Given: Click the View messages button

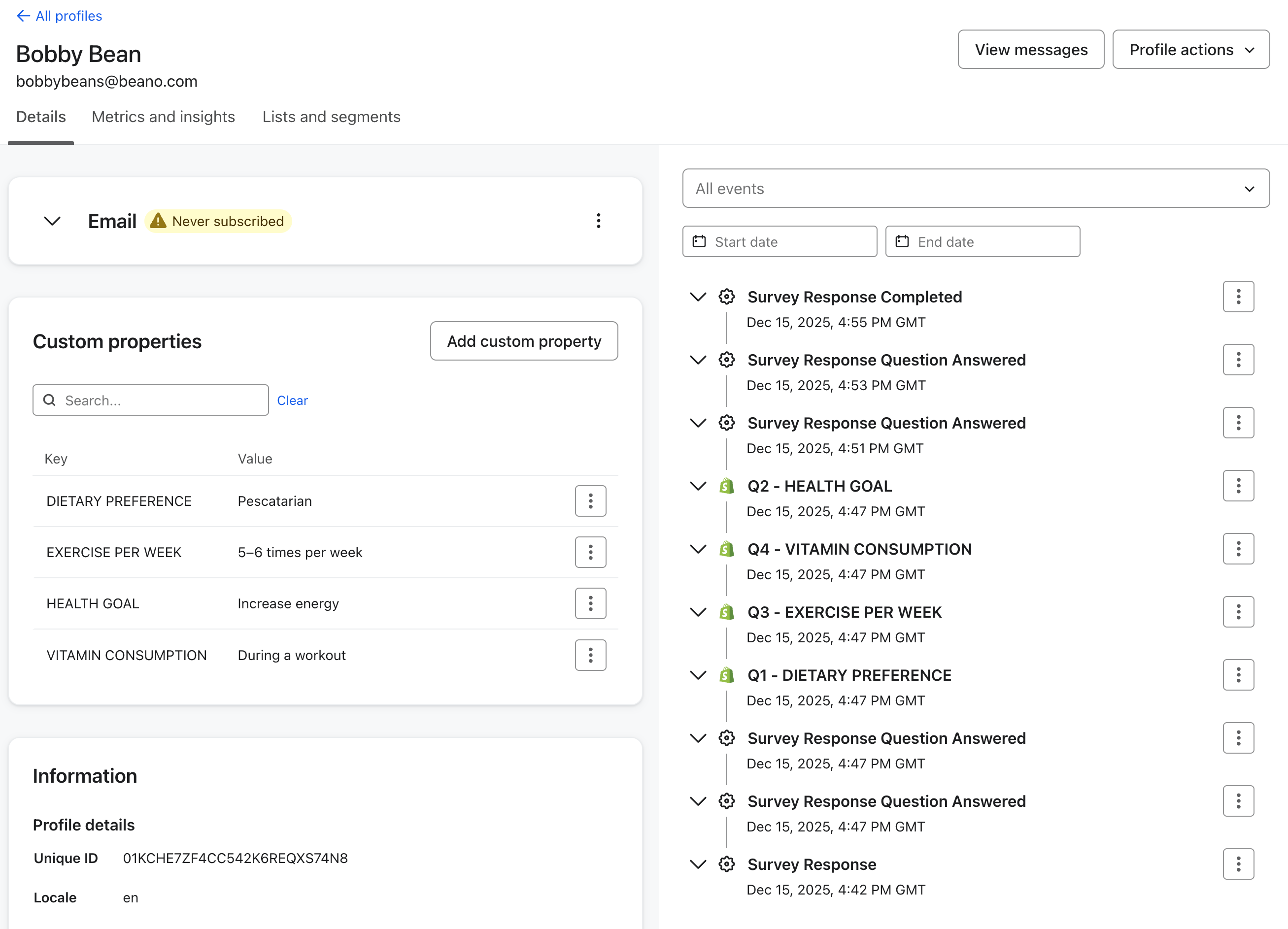Looking at the screenshot, I should point(1031,50).
